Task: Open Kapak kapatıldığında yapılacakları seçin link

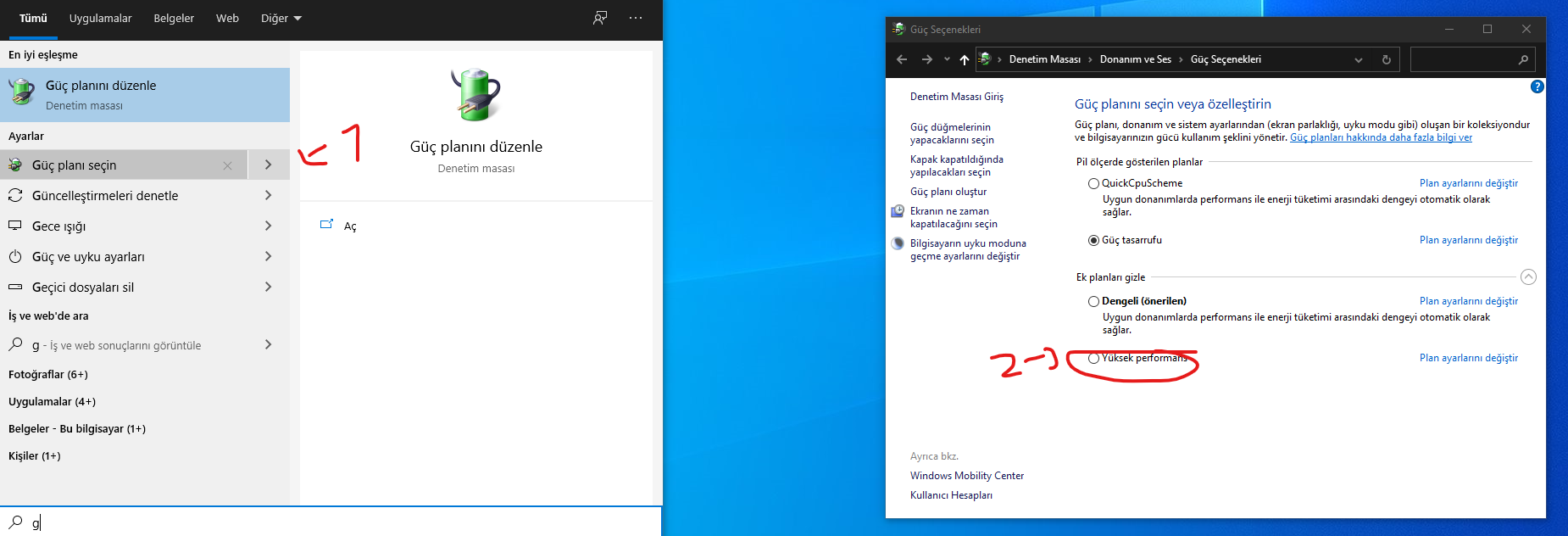Action: click(x=957, y=165)
